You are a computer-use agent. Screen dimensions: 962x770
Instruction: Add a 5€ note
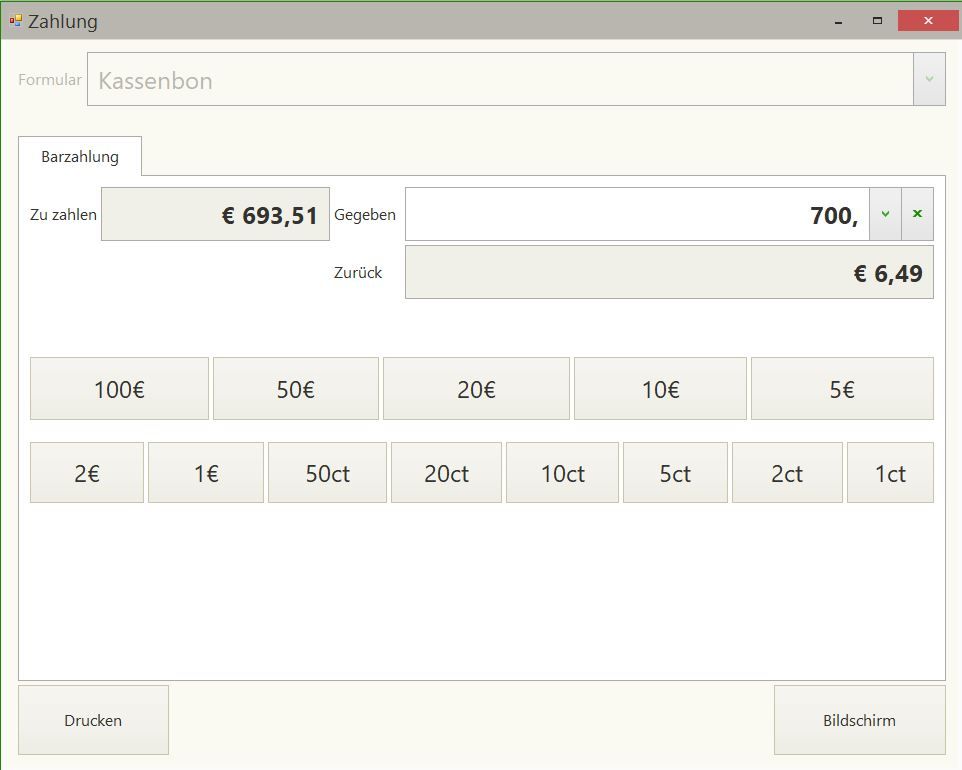(842, 389)
